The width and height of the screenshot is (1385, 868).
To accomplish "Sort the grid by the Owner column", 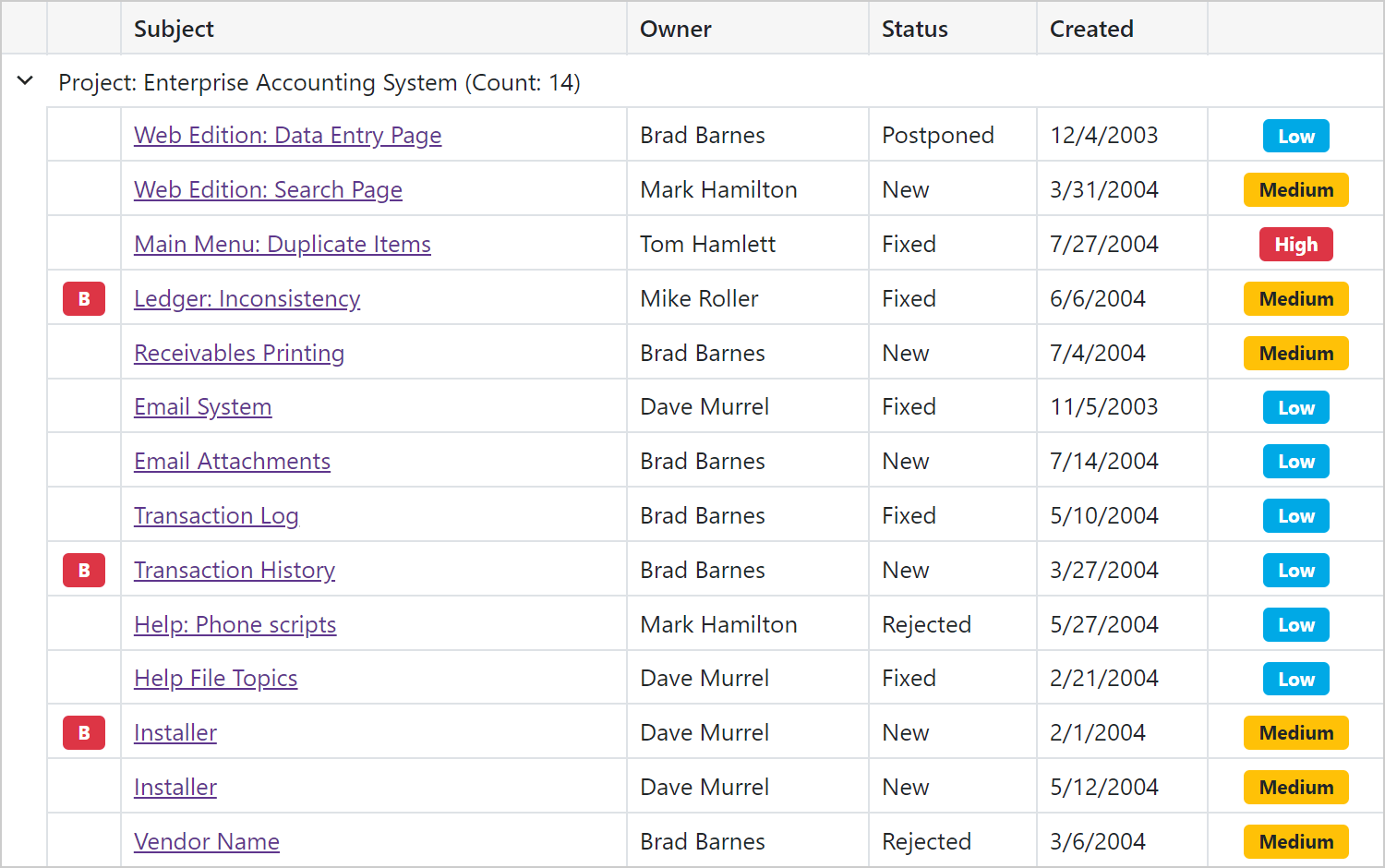I will [676, 29].
